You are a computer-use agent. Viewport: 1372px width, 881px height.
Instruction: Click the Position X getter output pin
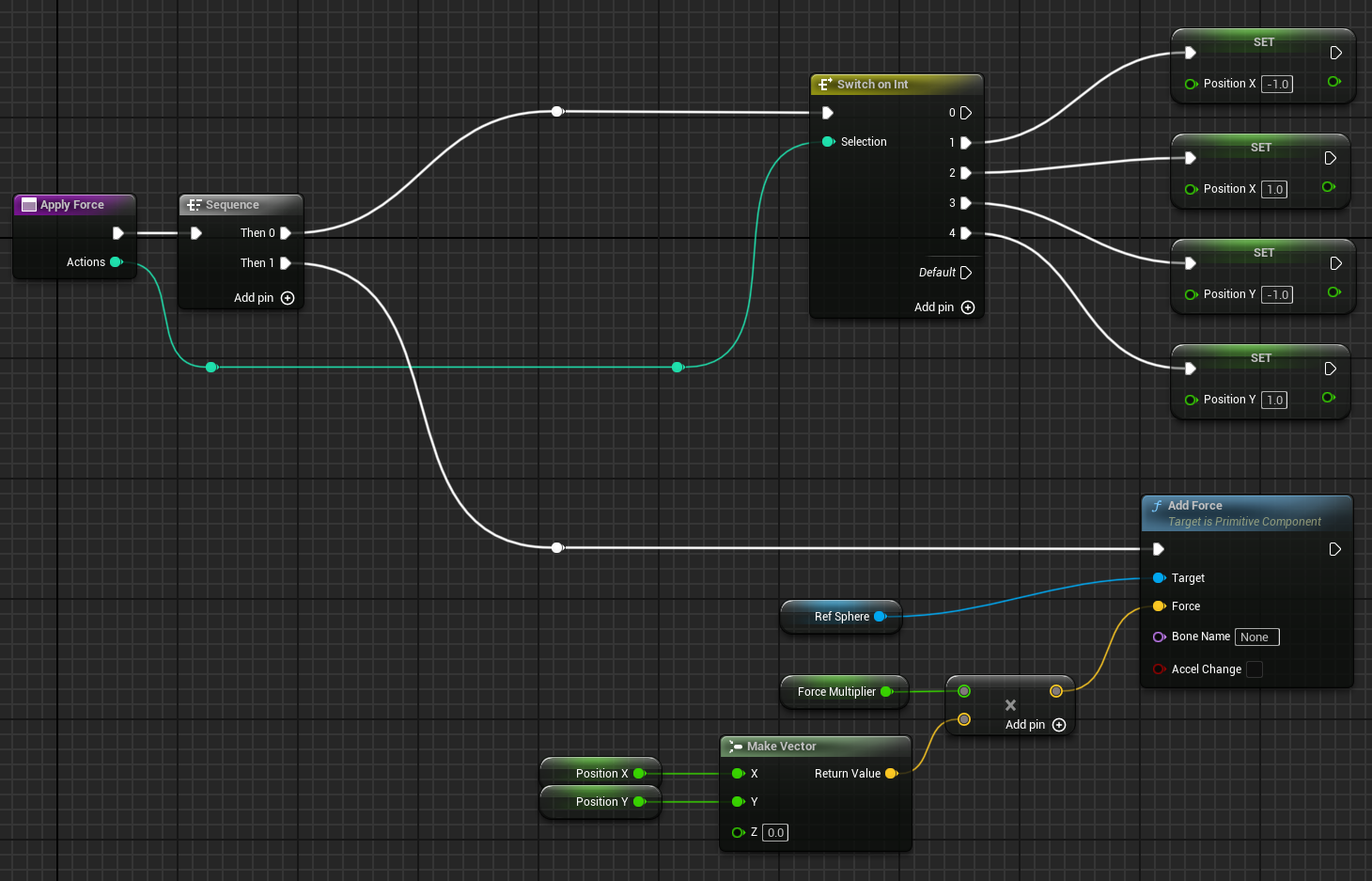639,774
